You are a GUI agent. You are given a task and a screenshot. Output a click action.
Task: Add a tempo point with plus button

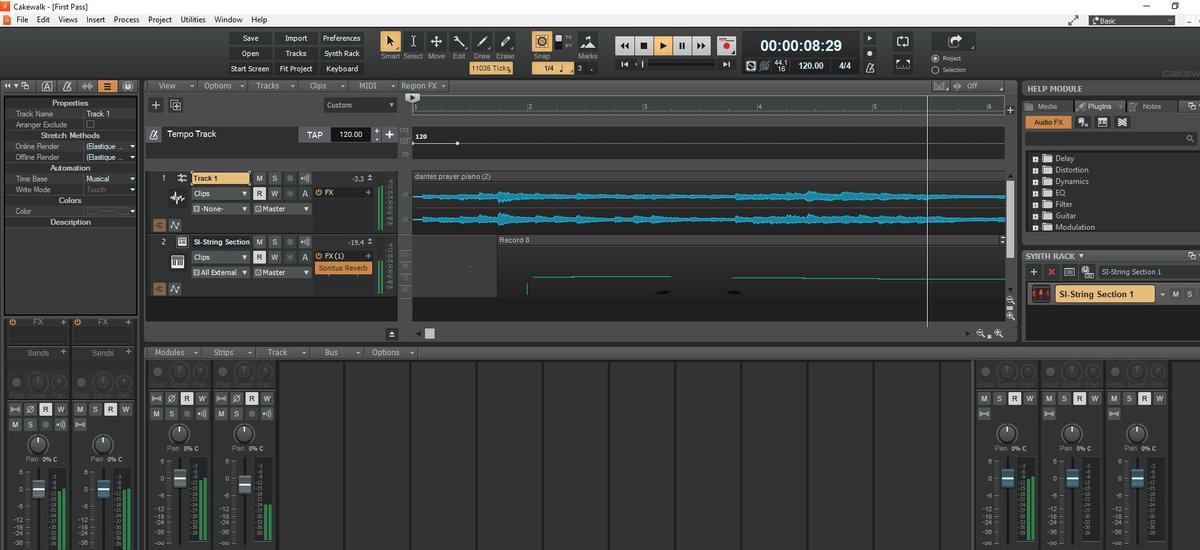click(x=390, y=134)
